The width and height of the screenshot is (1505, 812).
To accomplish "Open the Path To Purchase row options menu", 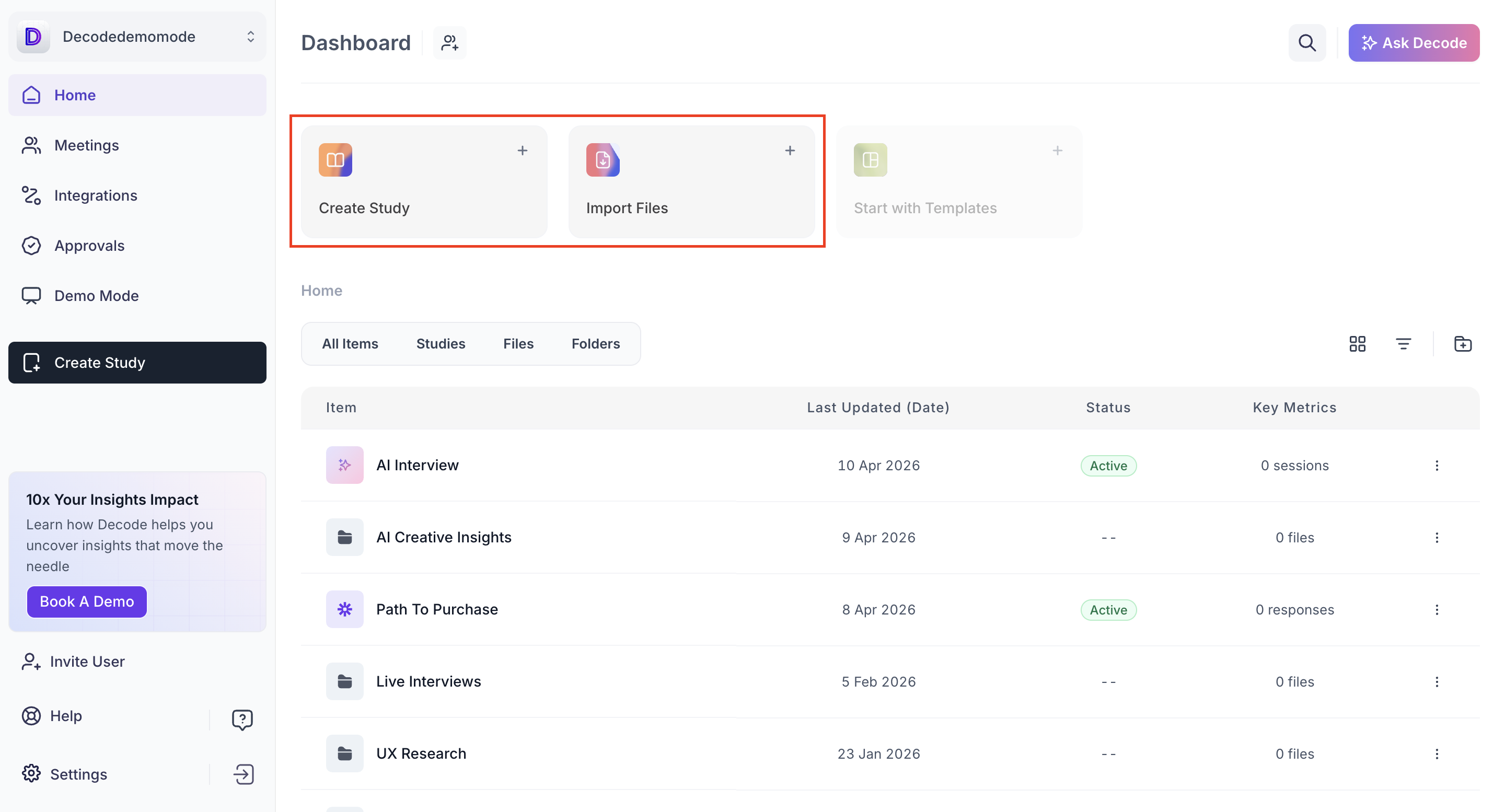I will click(1437, 609).
